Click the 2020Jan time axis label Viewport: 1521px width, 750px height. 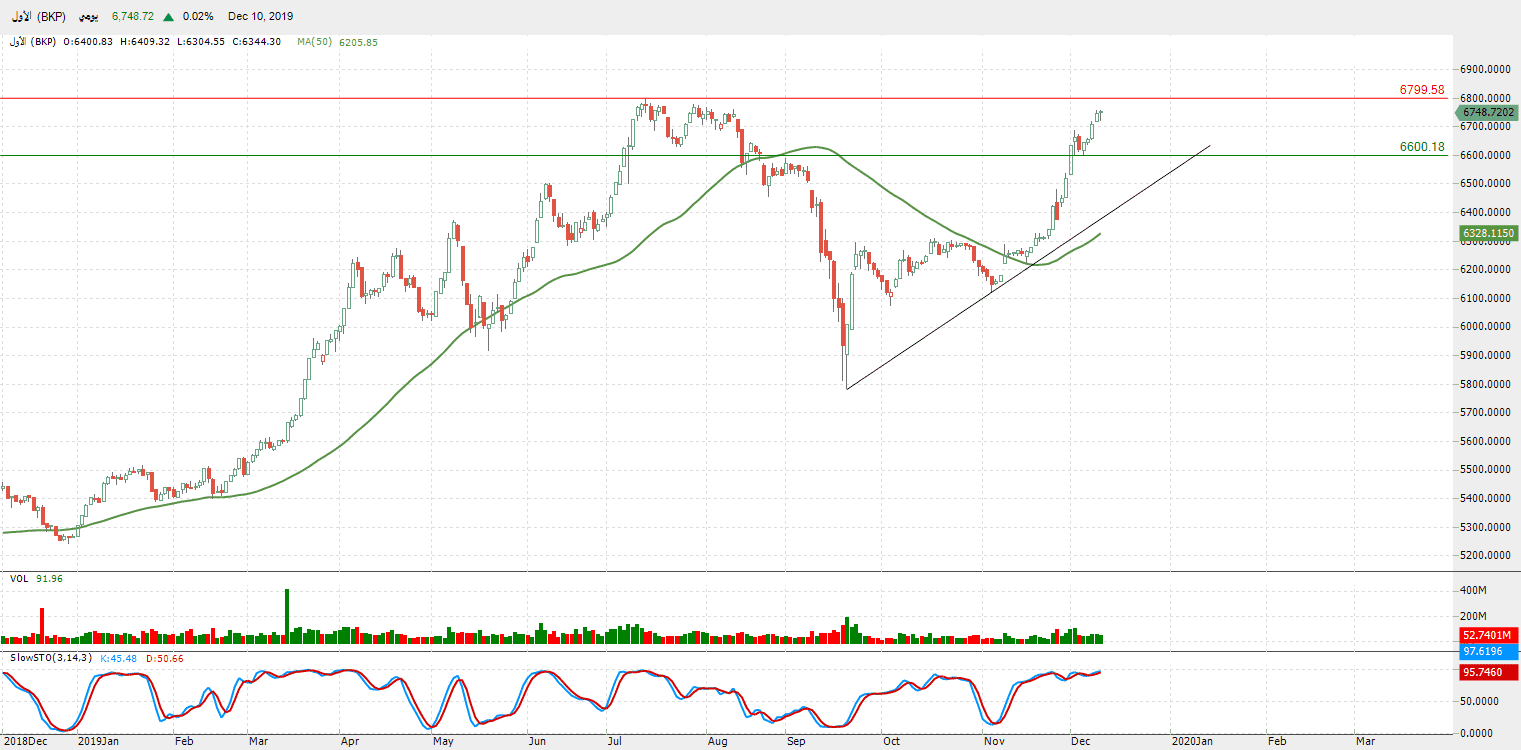click(1191, 742)
